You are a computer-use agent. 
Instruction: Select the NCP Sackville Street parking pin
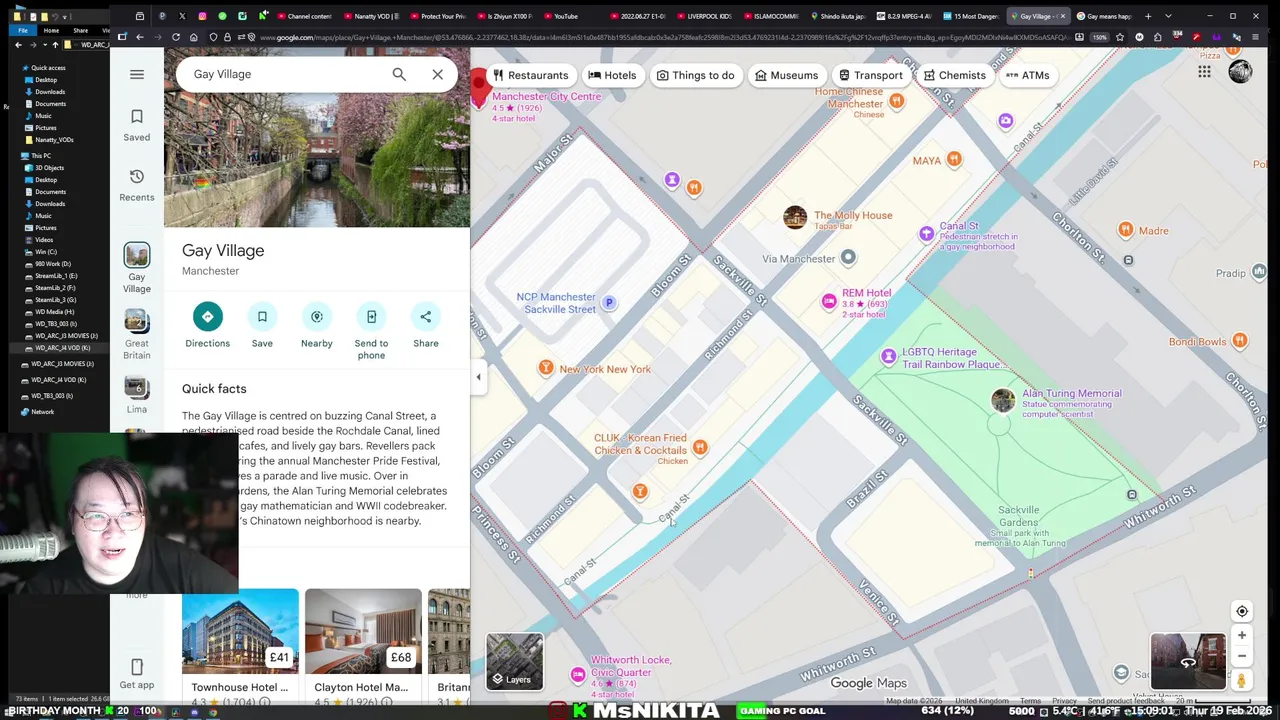[x=609, y=303]
